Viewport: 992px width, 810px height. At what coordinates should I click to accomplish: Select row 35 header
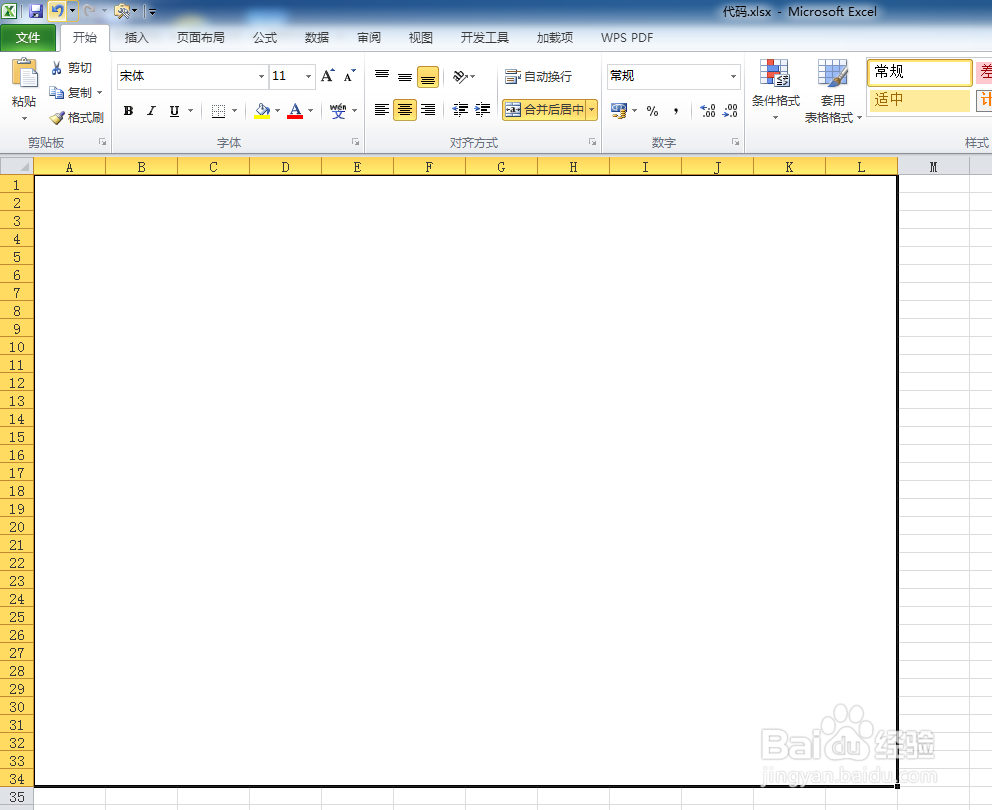[16, 797]
